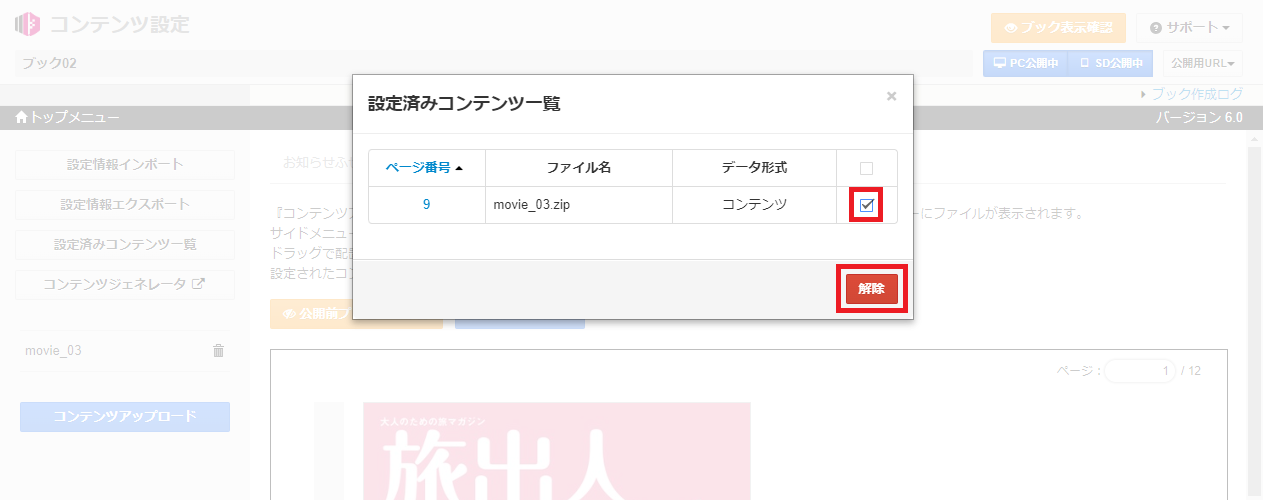Open the ブック作成ログ link
The width and height of the screenshot is (1263, 500).
[x=1196, y=94]
